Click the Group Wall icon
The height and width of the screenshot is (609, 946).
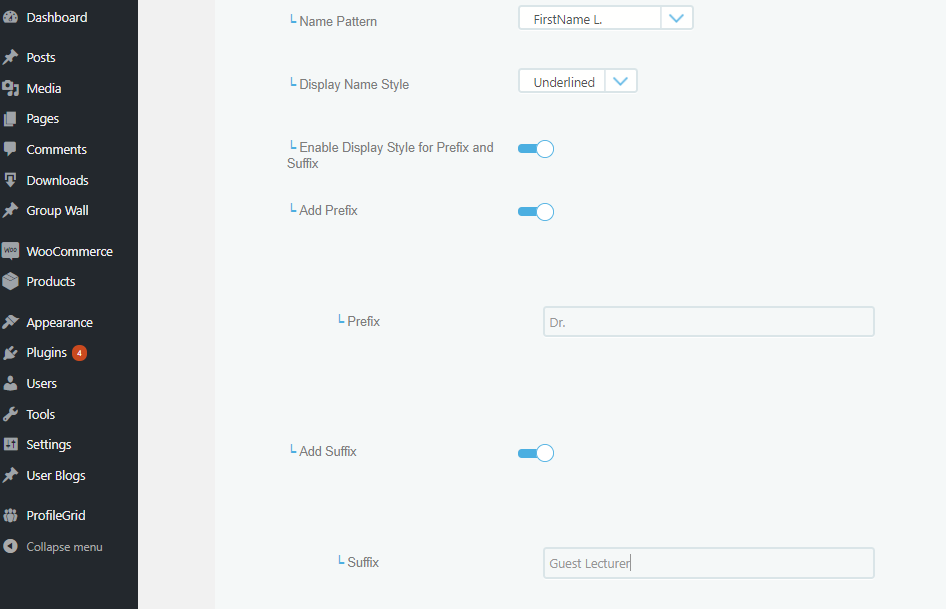coord(14,210)
